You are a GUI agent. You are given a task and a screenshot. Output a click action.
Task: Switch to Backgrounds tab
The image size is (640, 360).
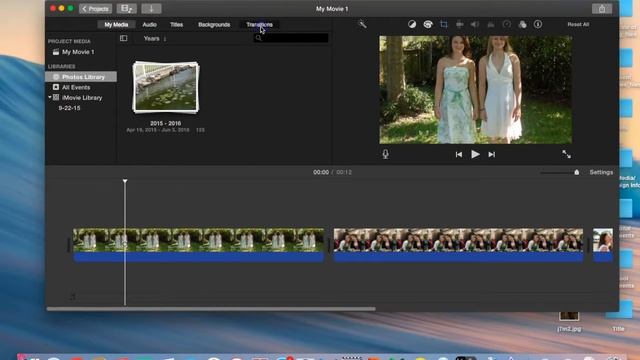(214, 24)
